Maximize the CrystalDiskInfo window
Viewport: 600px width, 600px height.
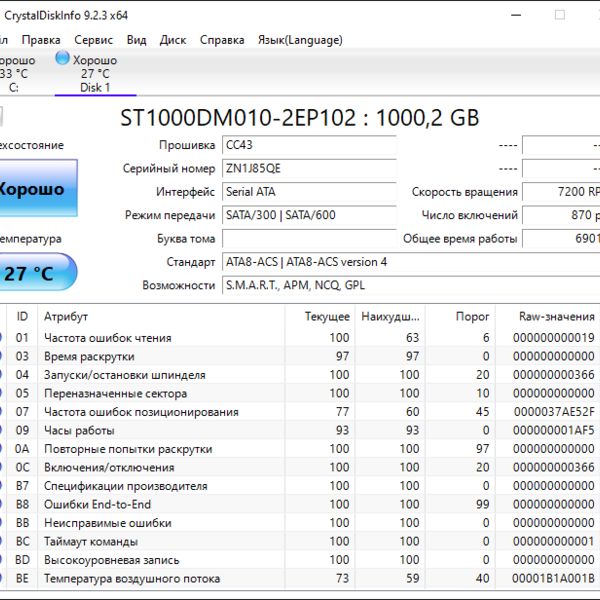coord(560,15)
